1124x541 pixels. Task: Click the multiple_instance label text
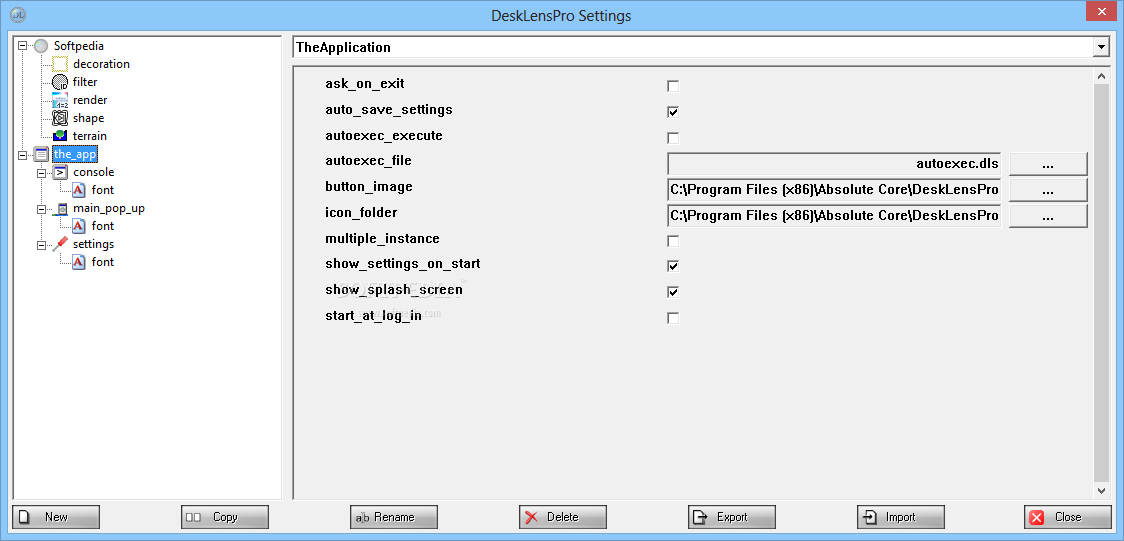[382, 239]
